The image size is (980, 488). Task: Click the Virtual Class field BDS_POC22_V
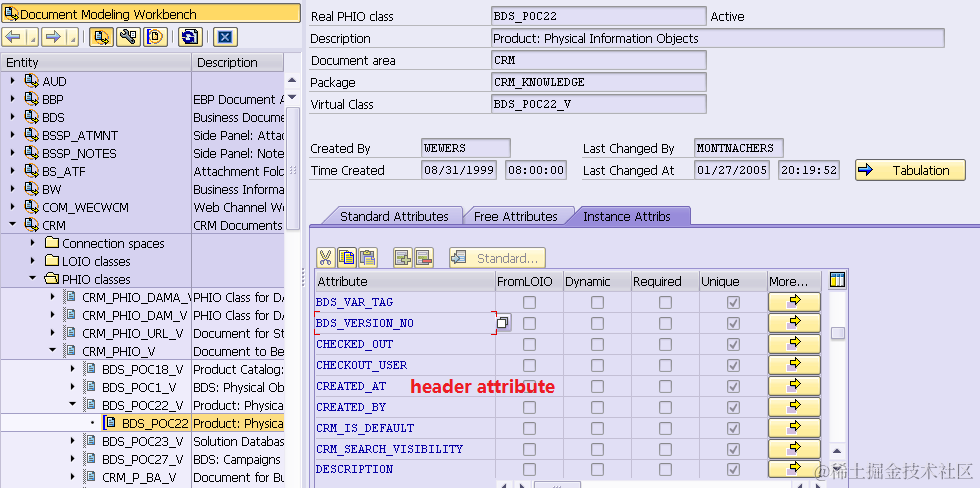[x=599, y=104]
